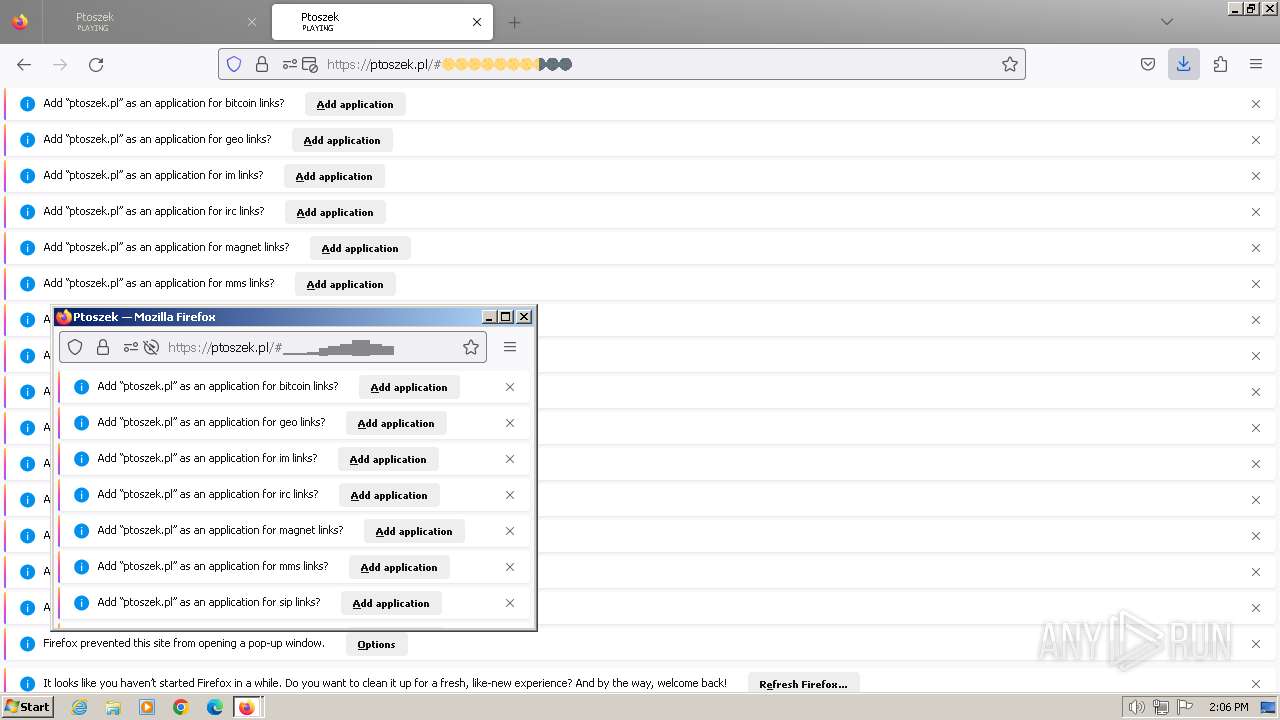This screenshot has width=1280, height=720.
Task: Add application for mms links, main window
Action: pyautogui.click(x=345, y=284)
